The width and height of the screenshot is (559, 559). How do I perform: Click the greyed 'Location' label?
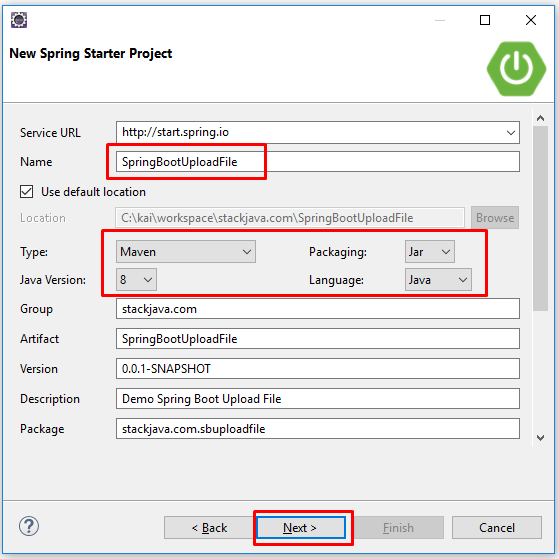(x=43, y=218)
